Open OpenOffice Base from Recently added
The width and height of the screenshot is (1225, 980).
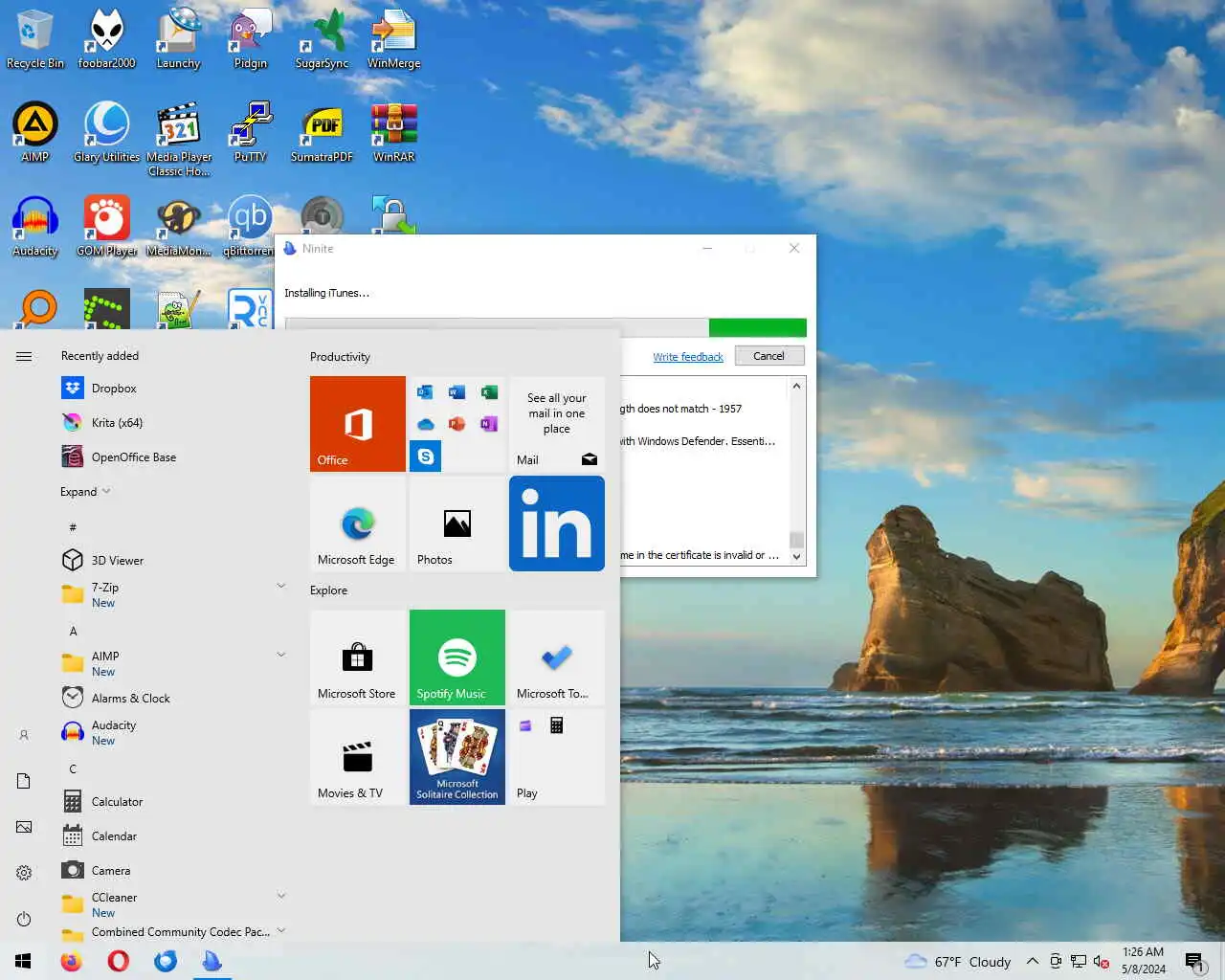pos(172,457)
